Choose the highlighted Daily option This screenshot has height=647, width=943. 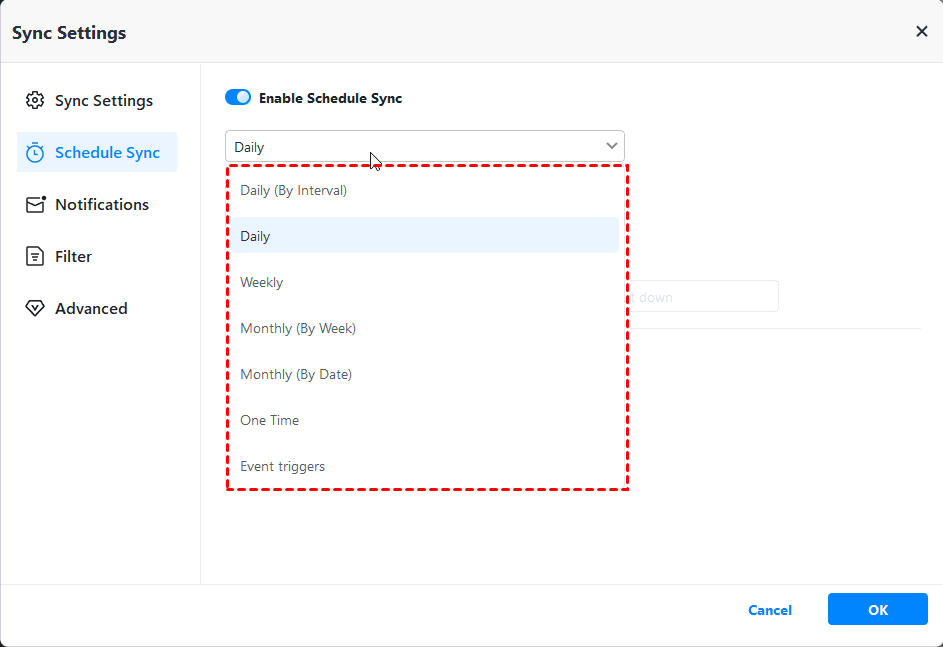256,236
